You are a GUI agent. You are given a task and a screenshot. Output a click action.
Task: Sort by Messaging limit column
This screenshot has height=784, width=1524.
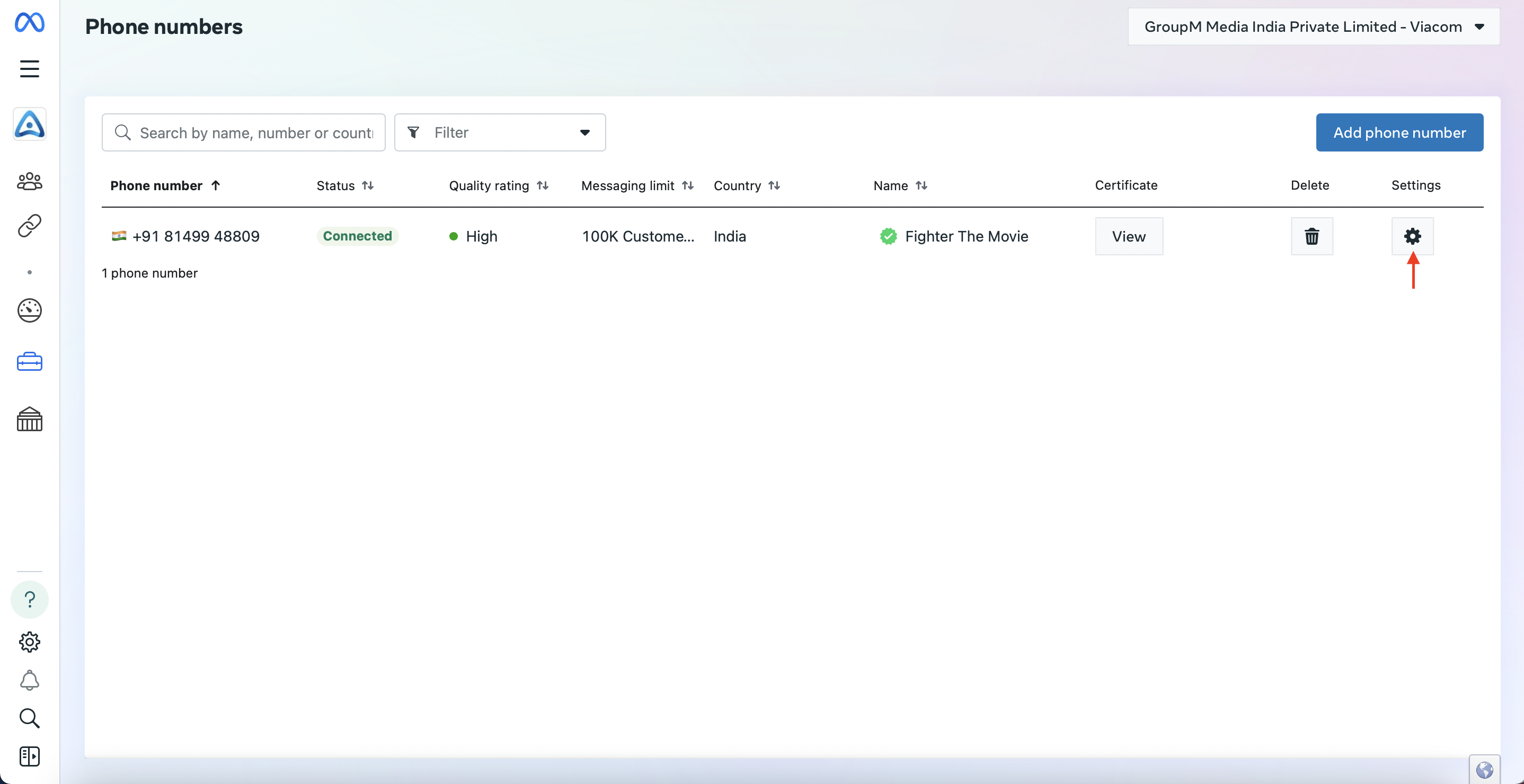[687, 185]
